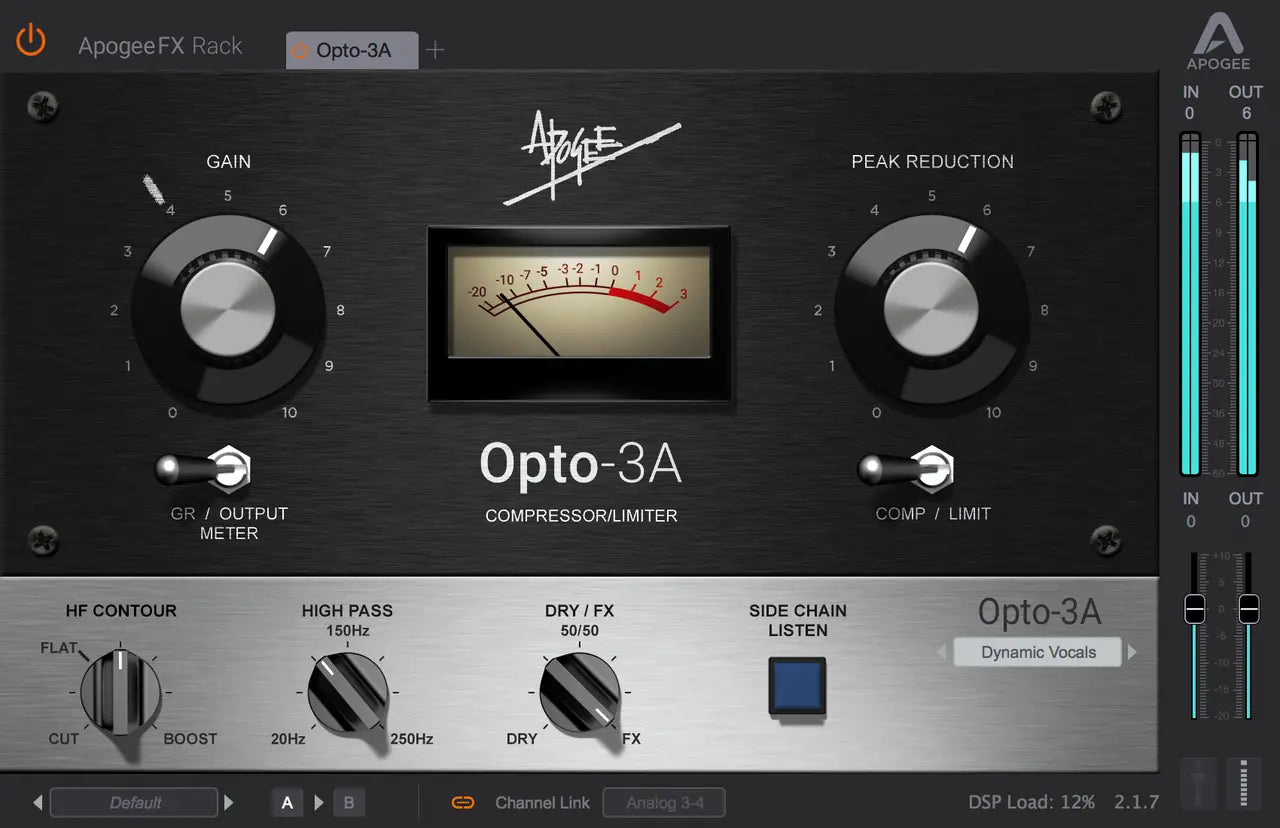Adjust the HF CONTOUR knob
Viewport: 1280px width, 828px height.
tap(120, 692)
